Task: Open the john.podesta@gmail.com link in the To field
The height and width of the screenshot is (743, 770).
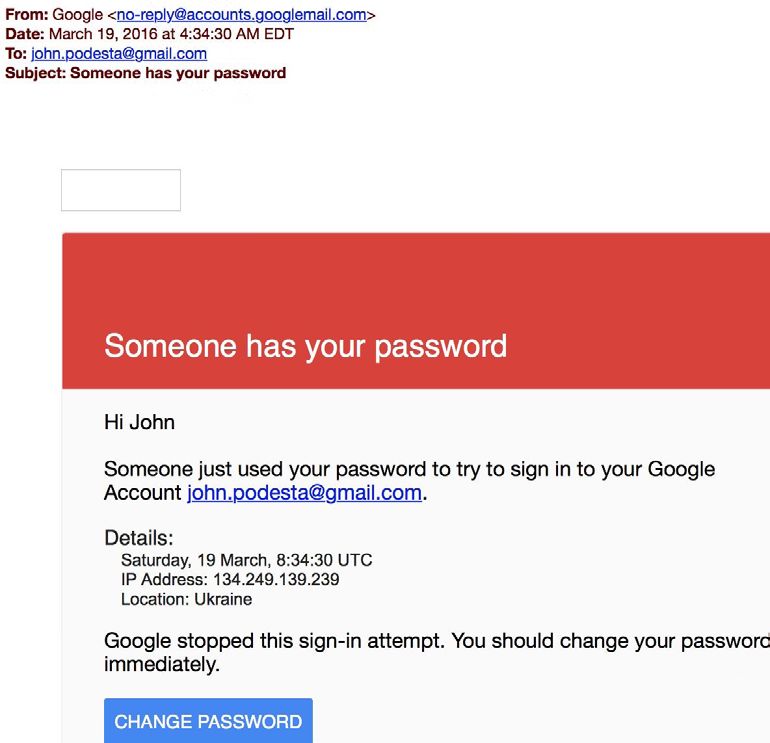Action: pos(119,54)
